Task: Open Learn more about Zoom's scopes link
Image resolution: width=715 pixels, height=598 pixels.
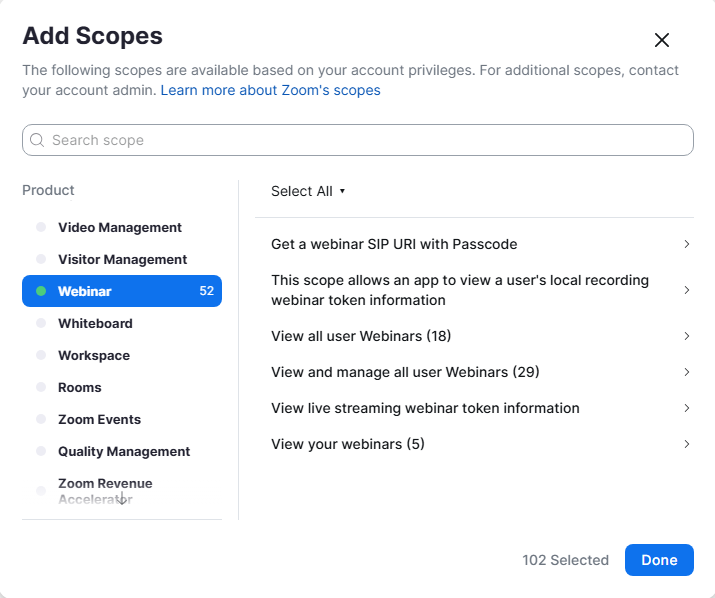Action: (270, 90)
